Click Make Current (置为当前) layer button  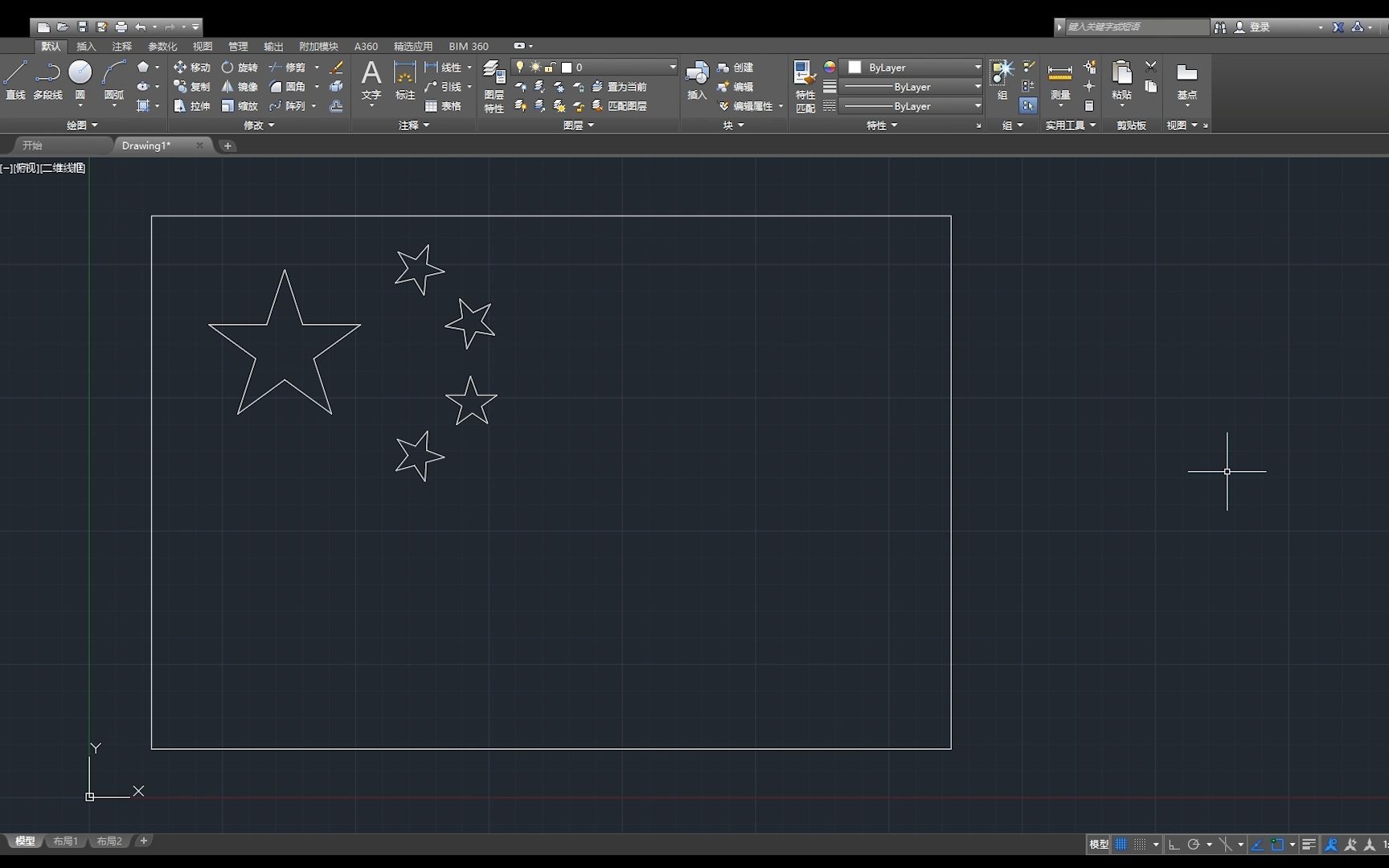(x=619, y=87)
